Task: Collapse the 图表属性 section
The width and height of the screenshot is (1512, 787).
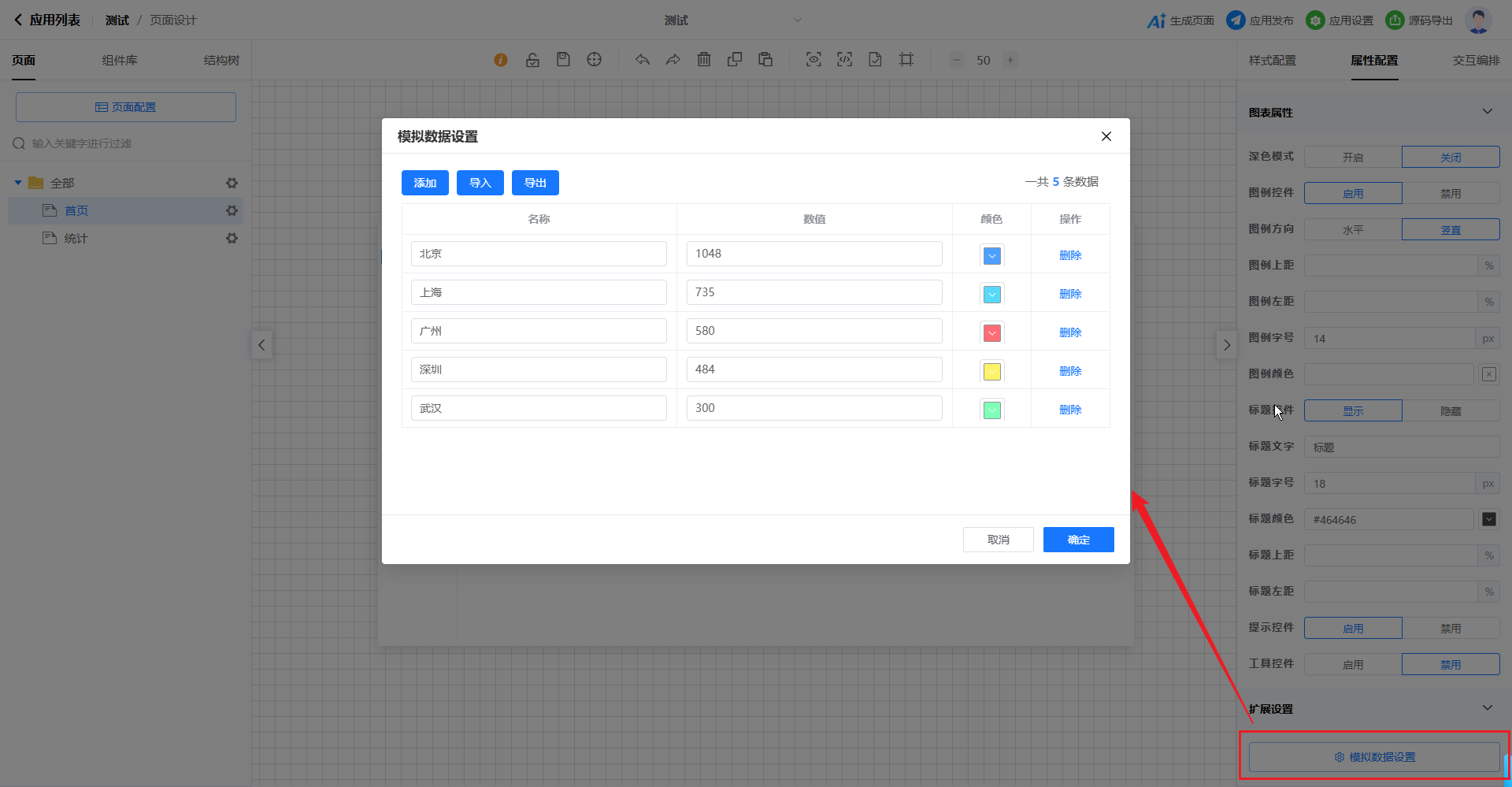Action: pos(1487,112)
